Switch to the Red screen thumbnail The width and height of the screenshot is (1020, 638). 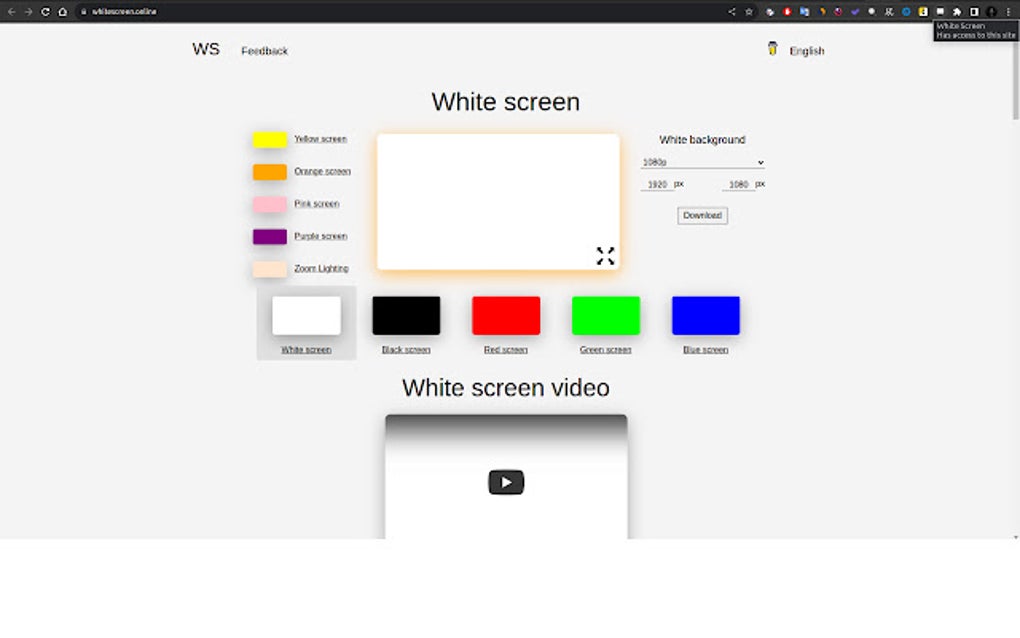[505, 313]
